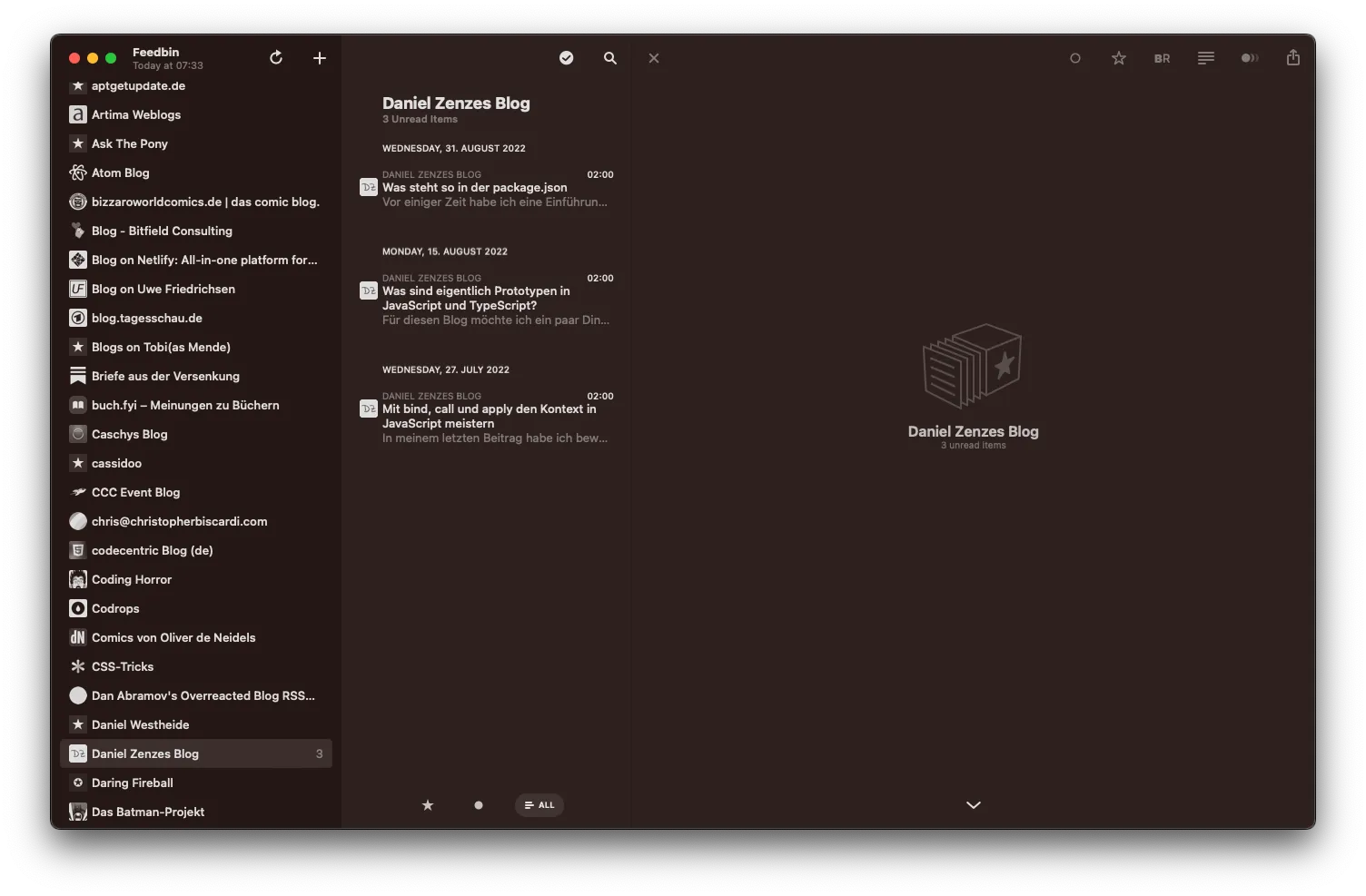Screen dimensions: 1366x896
Task: Select Blog - Bitfield Consulting feed
Action: [196, 231]
